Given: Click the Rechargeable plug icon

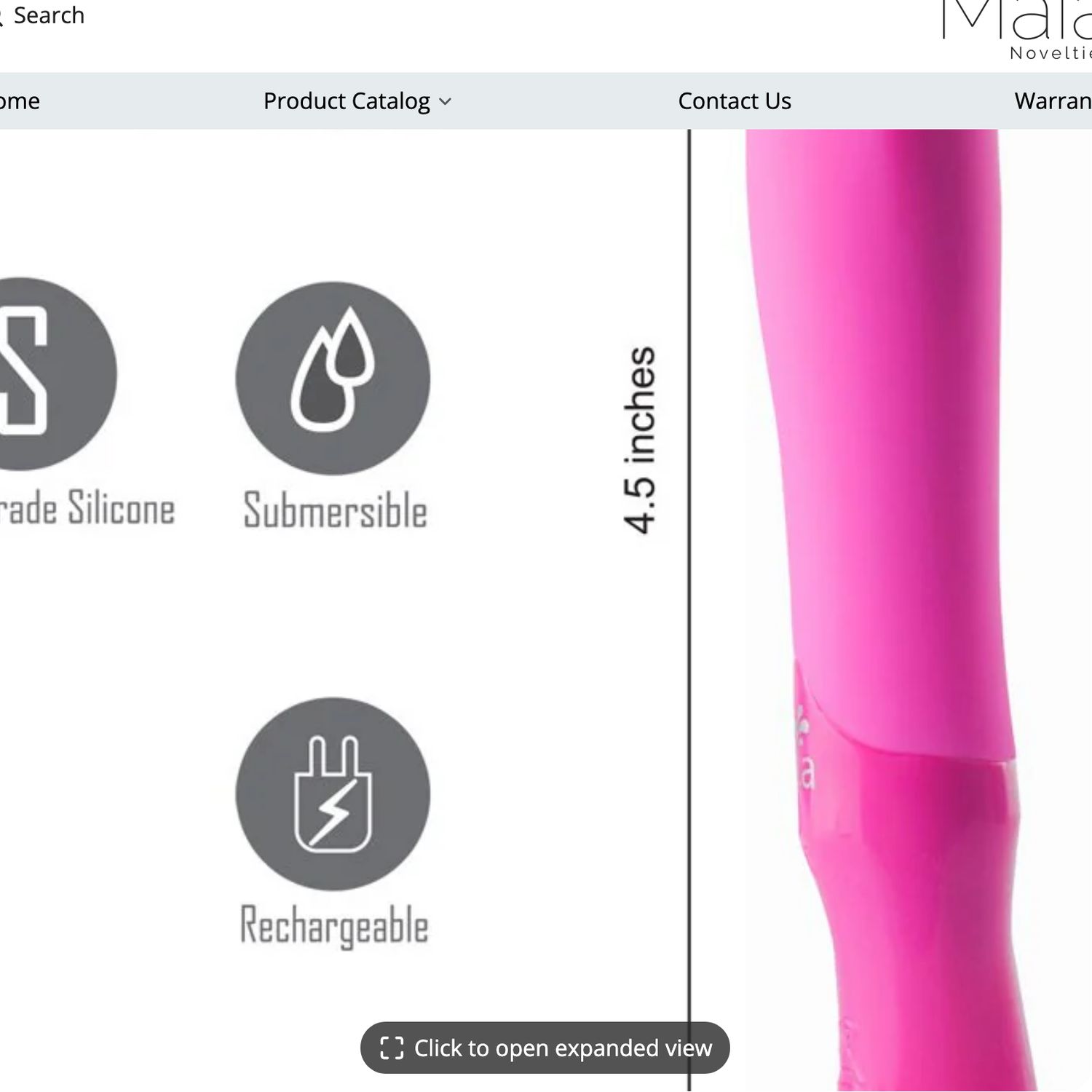Looking at the screenshot, I should point(333,794).
